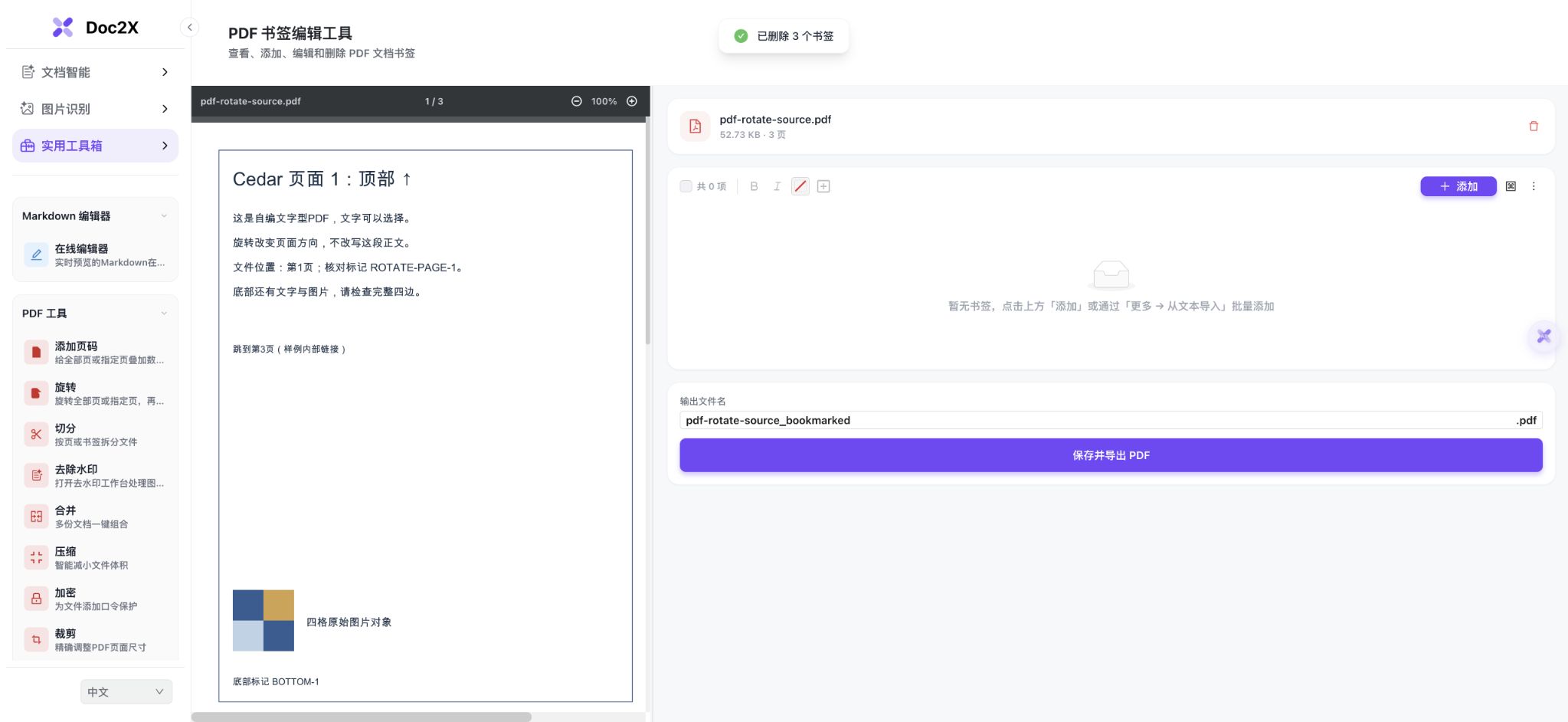The height and width of the screenshot is (722, 1568).
Task: Open the 裁剪 PDF tool
Action: click(96, 640)
